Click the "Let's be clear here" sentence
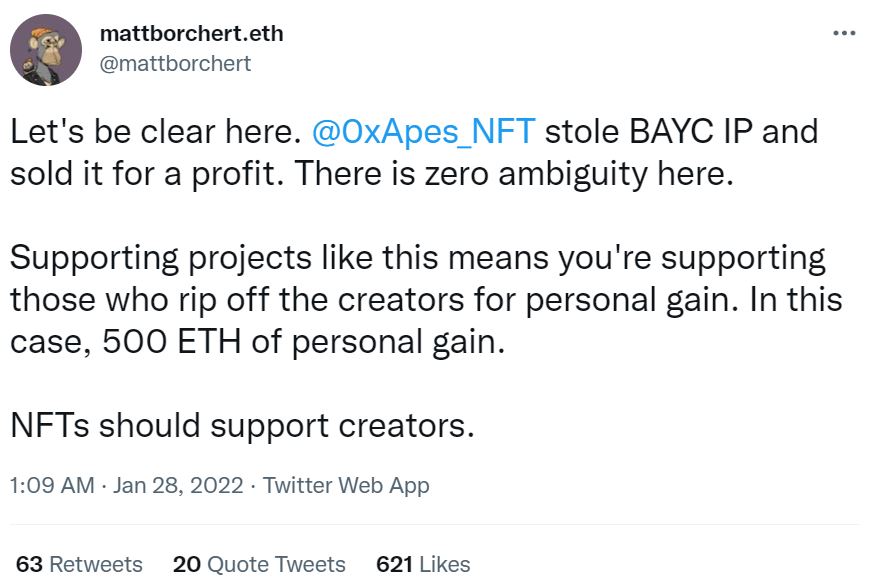This screenshot has height=585, width=874. tap(156, 132)
